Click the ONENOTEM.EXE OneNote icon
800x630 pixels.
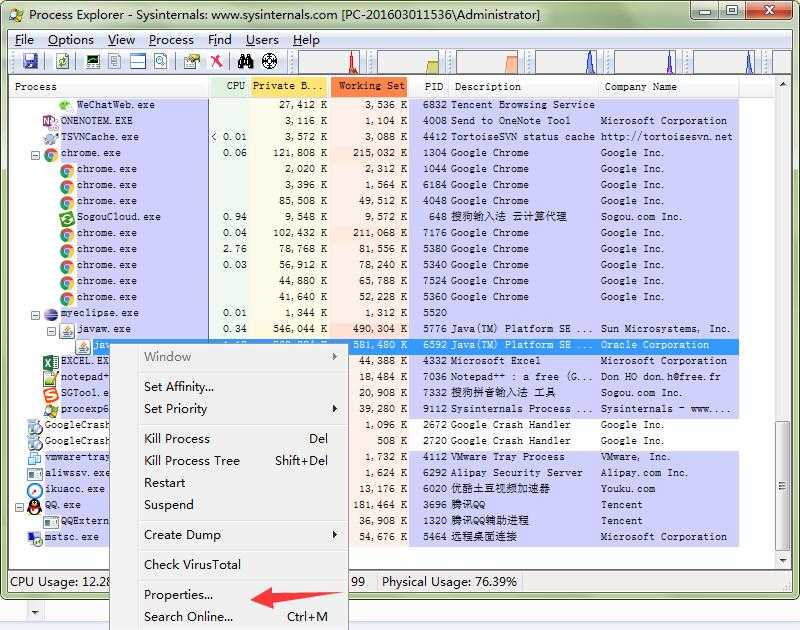49,121
